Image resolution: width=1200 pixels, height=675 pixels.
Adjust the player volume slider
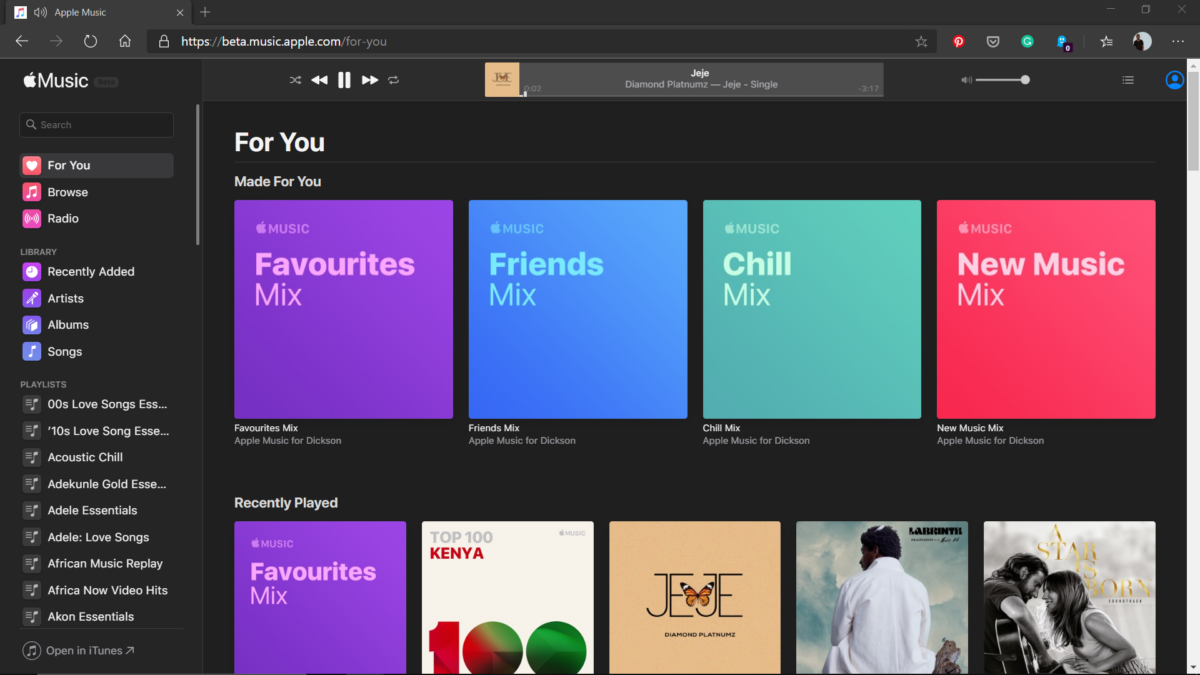(1003, 80)
